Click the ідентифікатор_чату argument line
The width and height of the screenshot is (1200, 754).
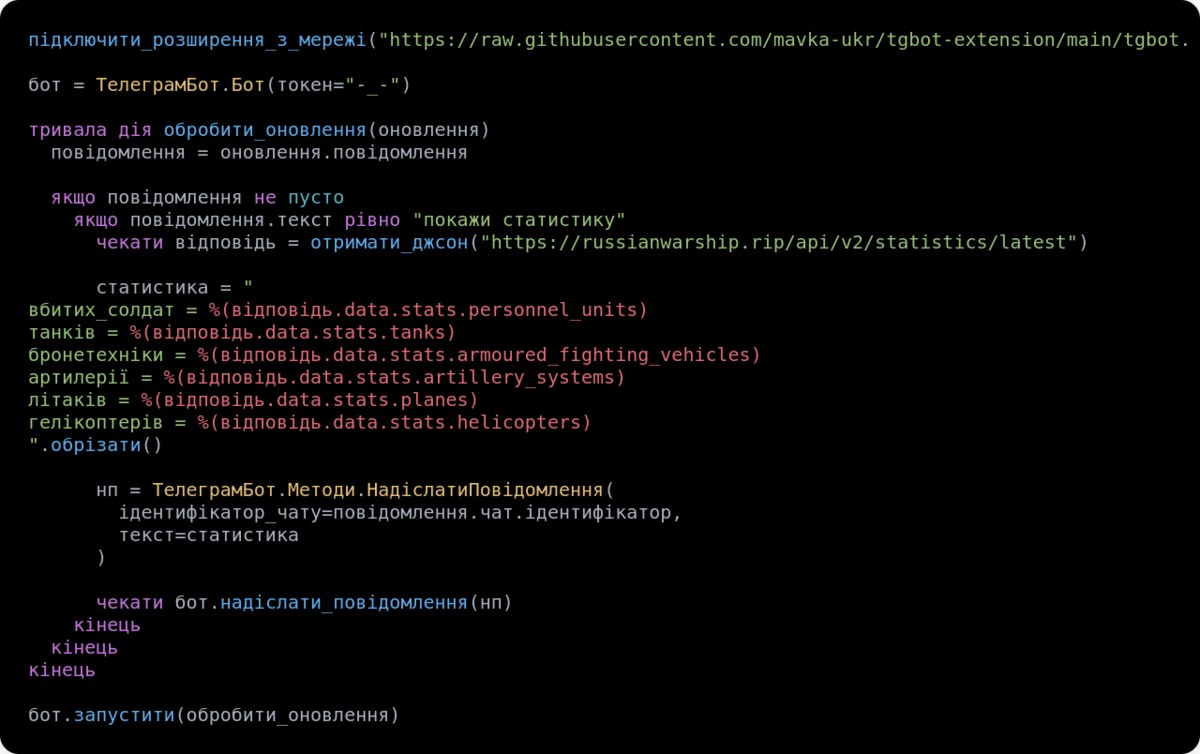[x=400, y=513]
